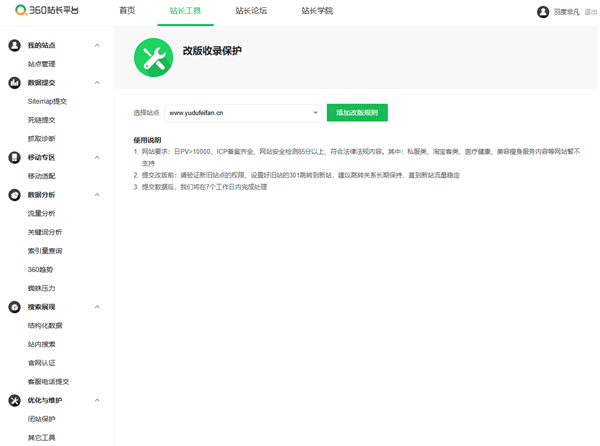
Task: Click the 我的站点 user icon in sidebar
Action: (x=15, y=45)
